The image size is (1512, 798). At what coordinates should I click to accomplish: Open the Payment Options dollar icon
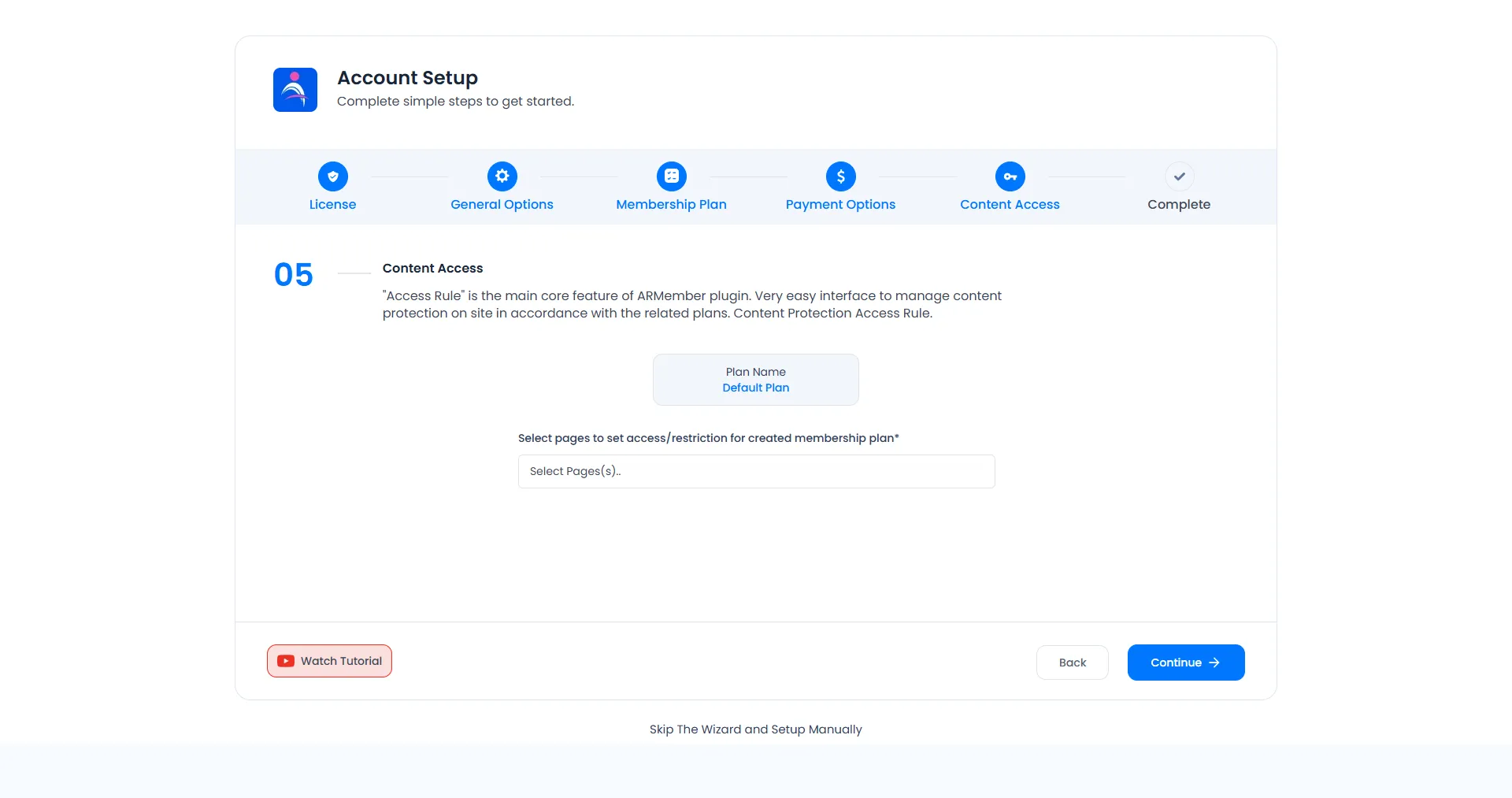coord(840,176)
